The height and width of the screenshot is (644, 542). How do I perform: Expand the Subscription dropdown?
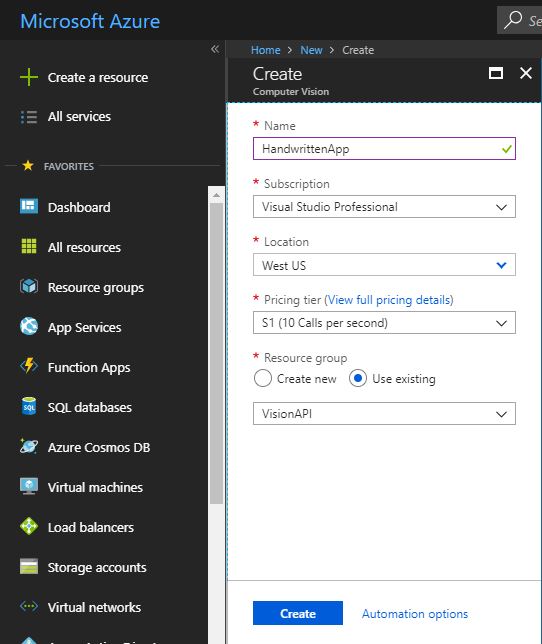(x=384, y=207)
